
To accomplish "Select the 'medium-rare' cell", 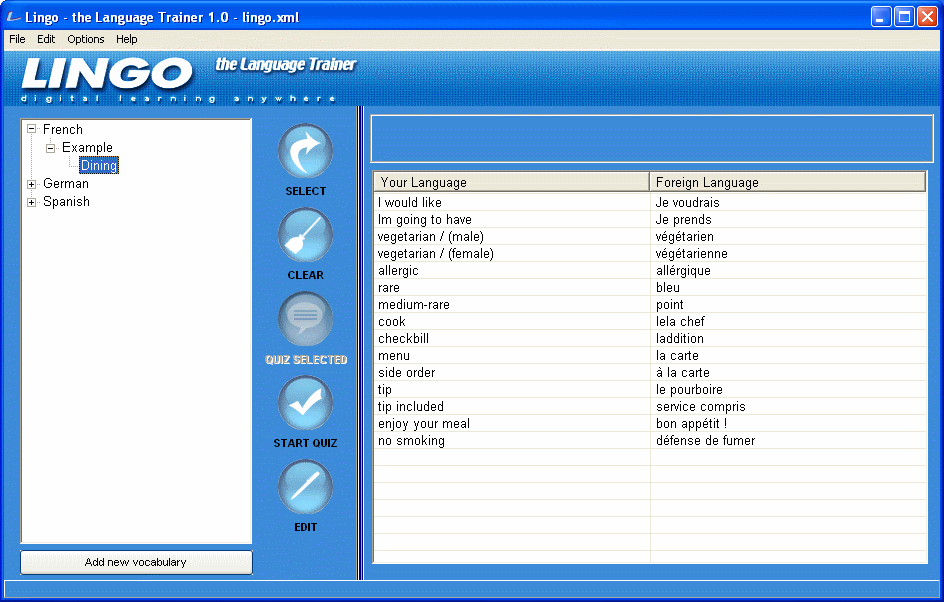I will (512, 305).
